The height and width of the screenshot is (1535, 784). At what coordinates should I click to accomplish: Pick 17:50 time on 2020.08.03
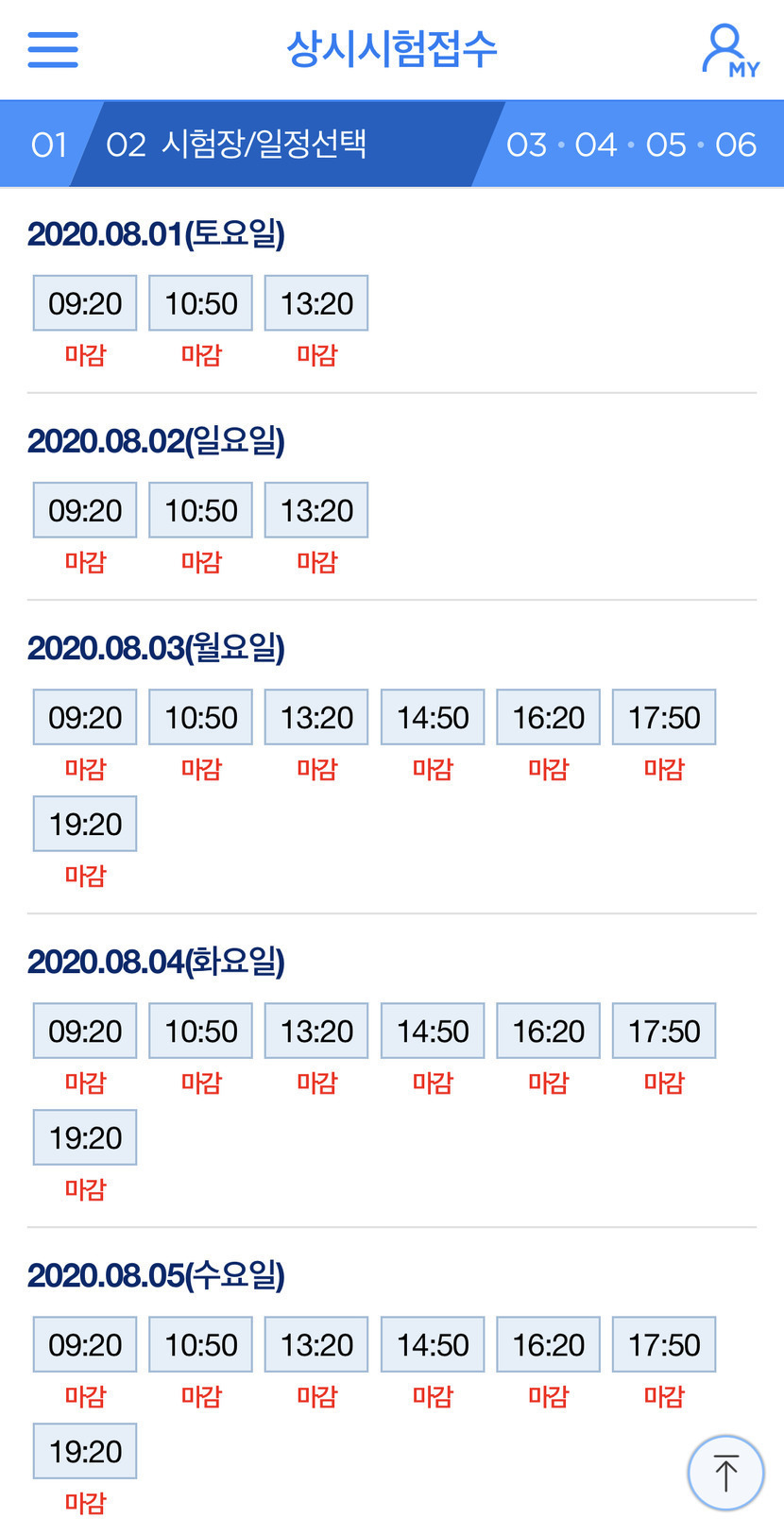(x=664, y=717)
